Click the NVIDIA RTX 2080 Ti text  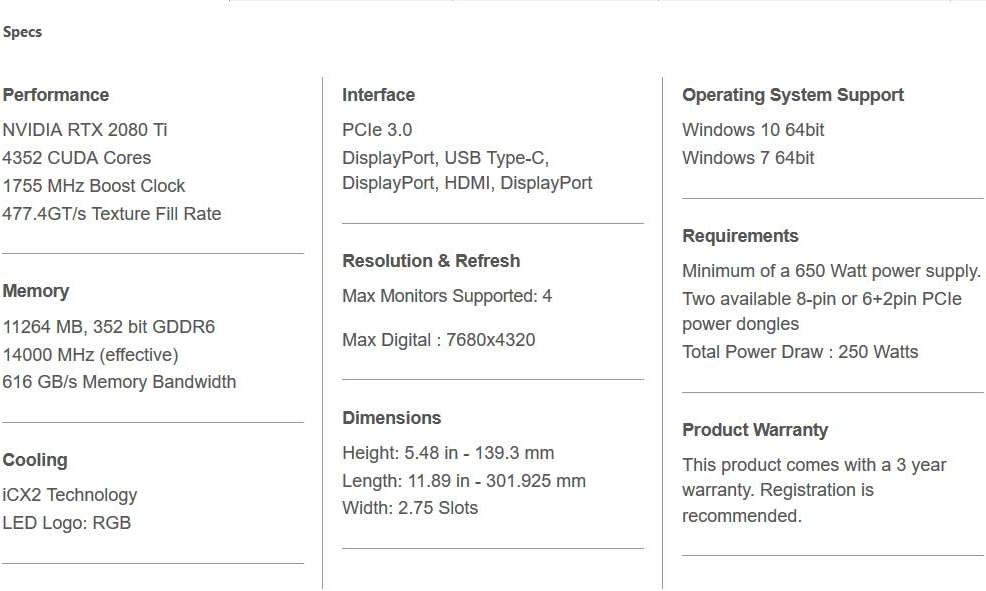pyautogui.click(x=85, y=130)
